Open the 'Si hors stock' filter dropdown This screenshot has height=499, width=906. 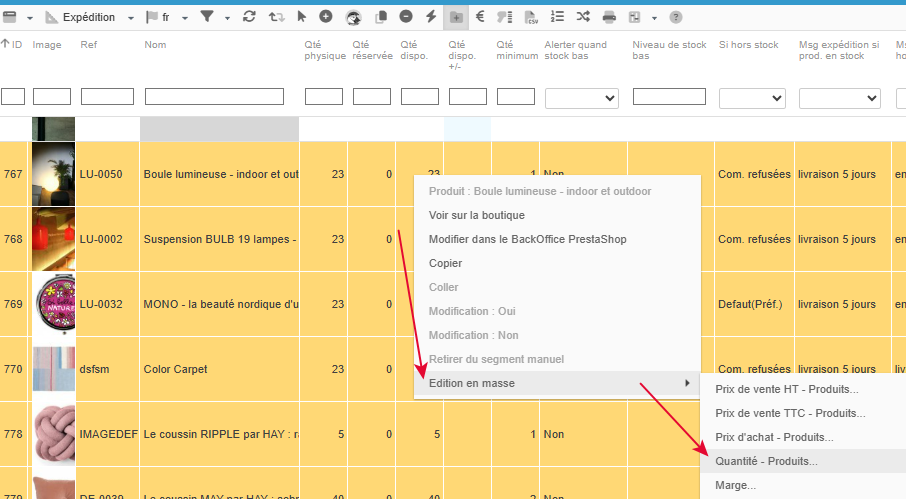point(752,98)
